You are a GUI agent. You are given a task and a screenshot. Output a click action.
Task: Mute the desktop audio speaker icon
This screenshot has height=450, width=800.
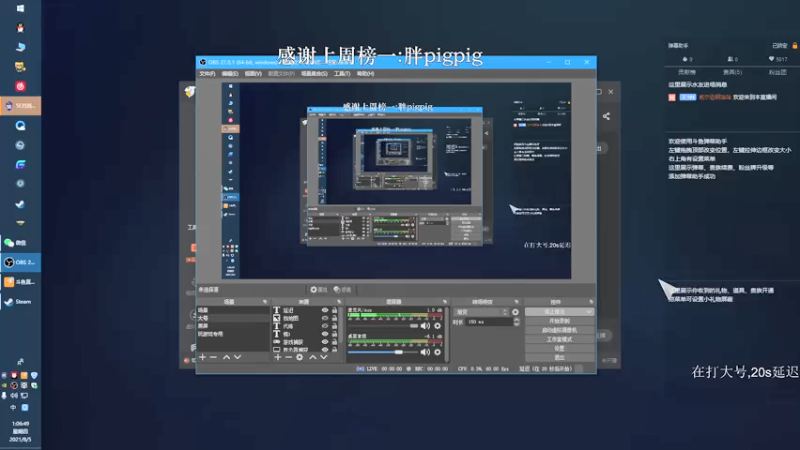click(x=425, y=352)
